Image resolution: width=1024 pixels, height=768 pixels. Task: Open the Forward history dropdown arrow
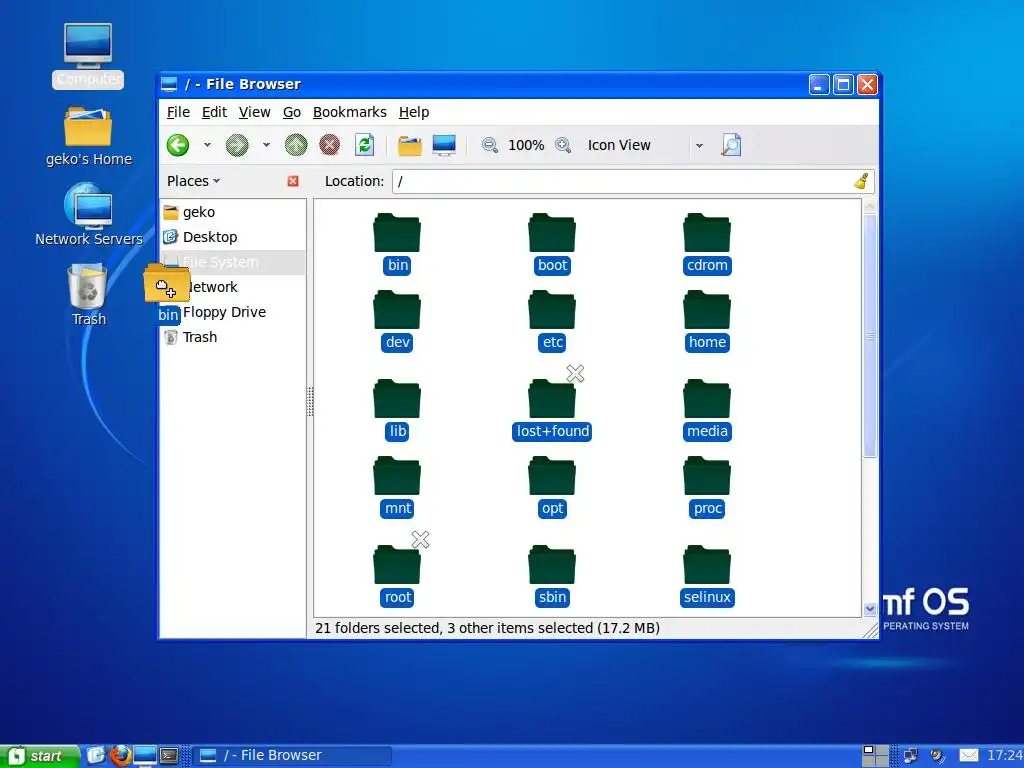[x=266, y=145]
